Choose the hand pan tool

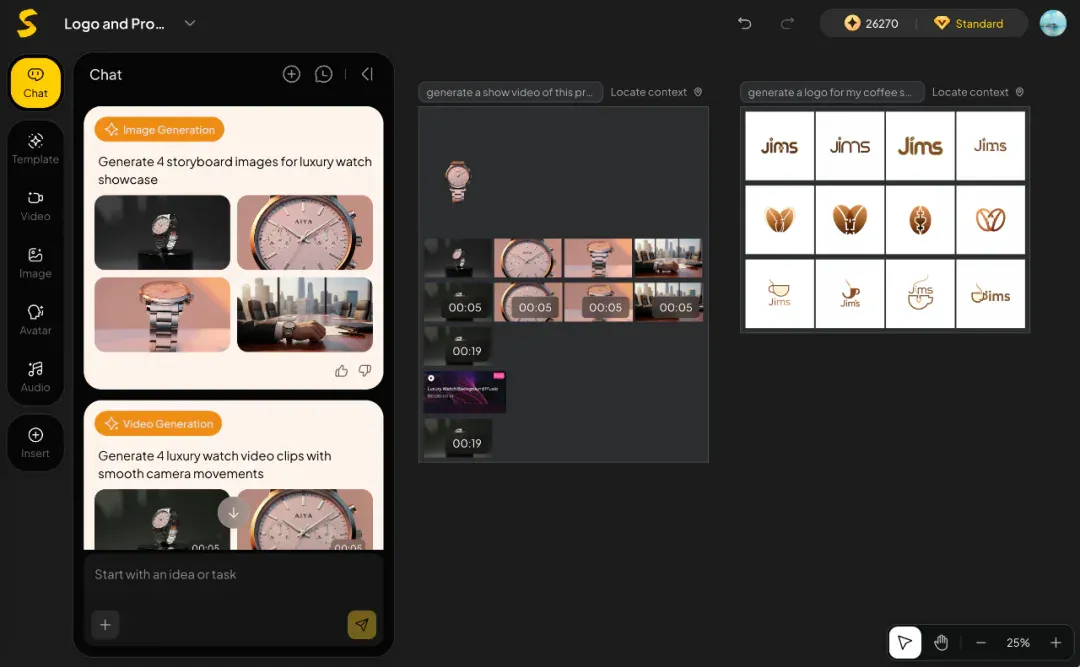point(941,643)
